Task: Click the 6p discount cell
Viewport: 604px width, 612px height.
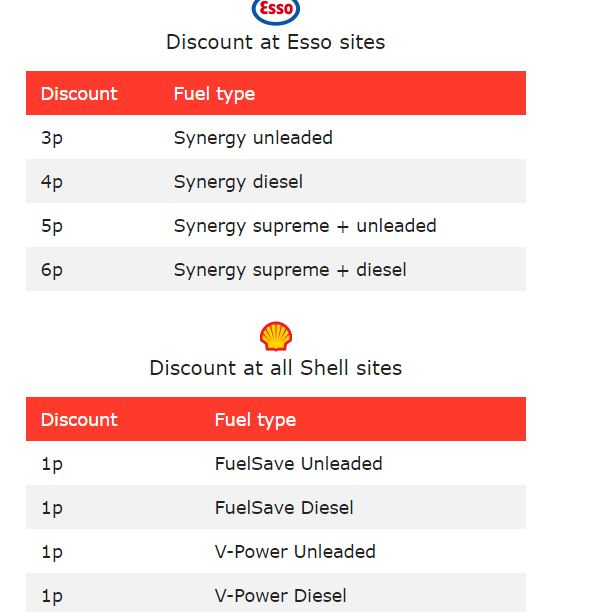Action: tap(52, 270)
